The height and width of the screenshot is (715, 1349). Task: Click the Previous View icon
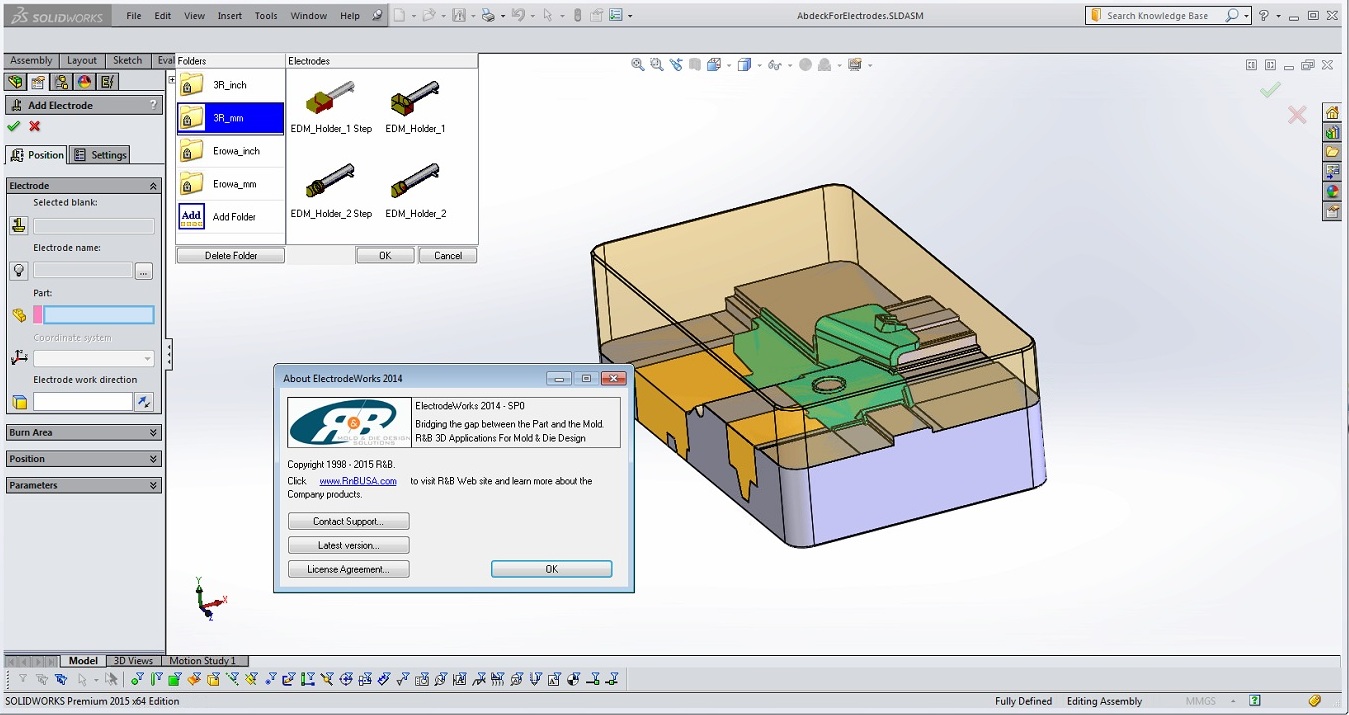tap(676, 65)
